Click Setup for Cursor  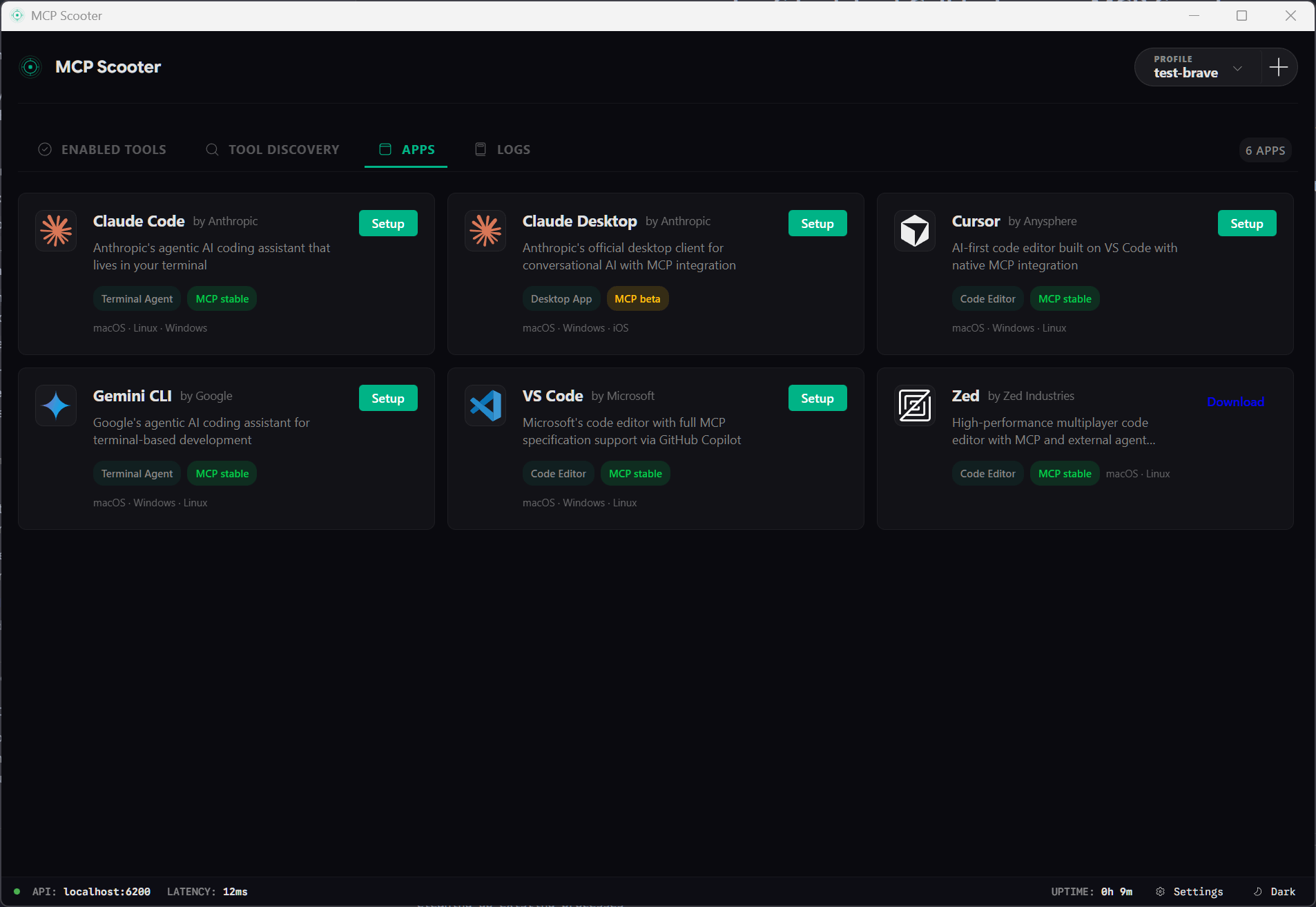tap(1247, 223)
